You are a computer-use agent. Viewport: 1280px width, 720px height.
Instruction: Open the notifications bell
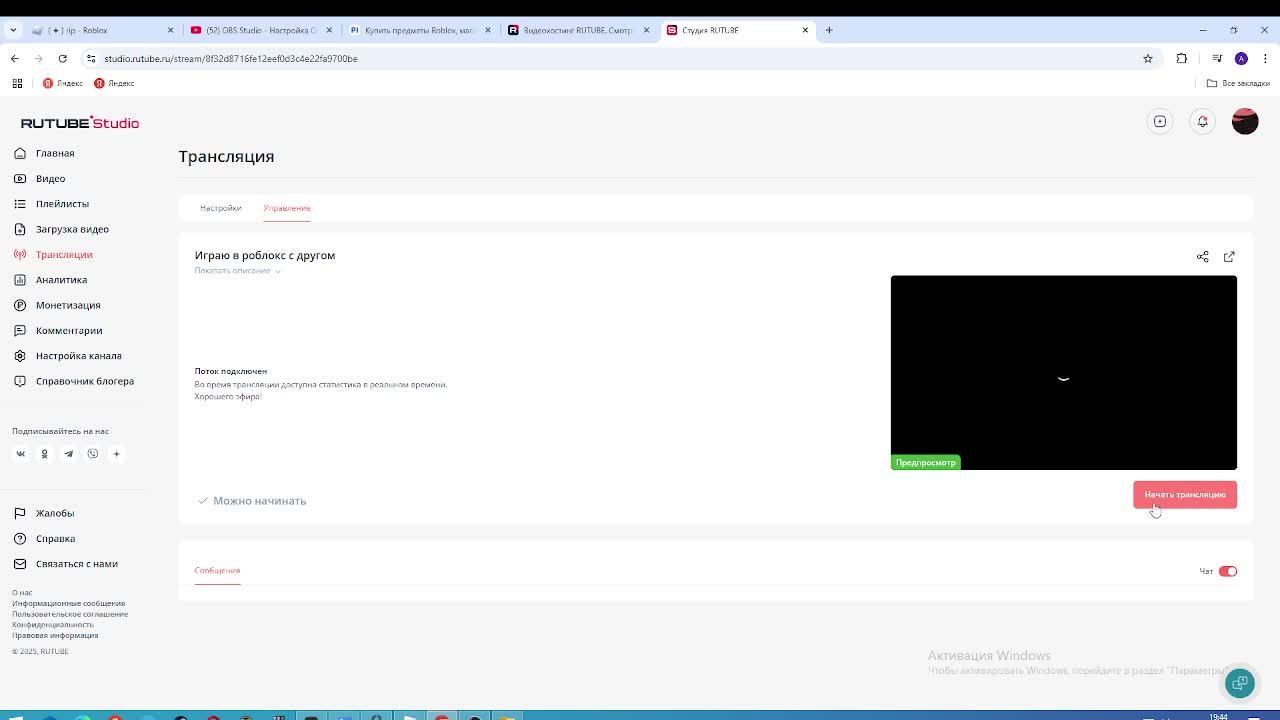pos(1203,122)
